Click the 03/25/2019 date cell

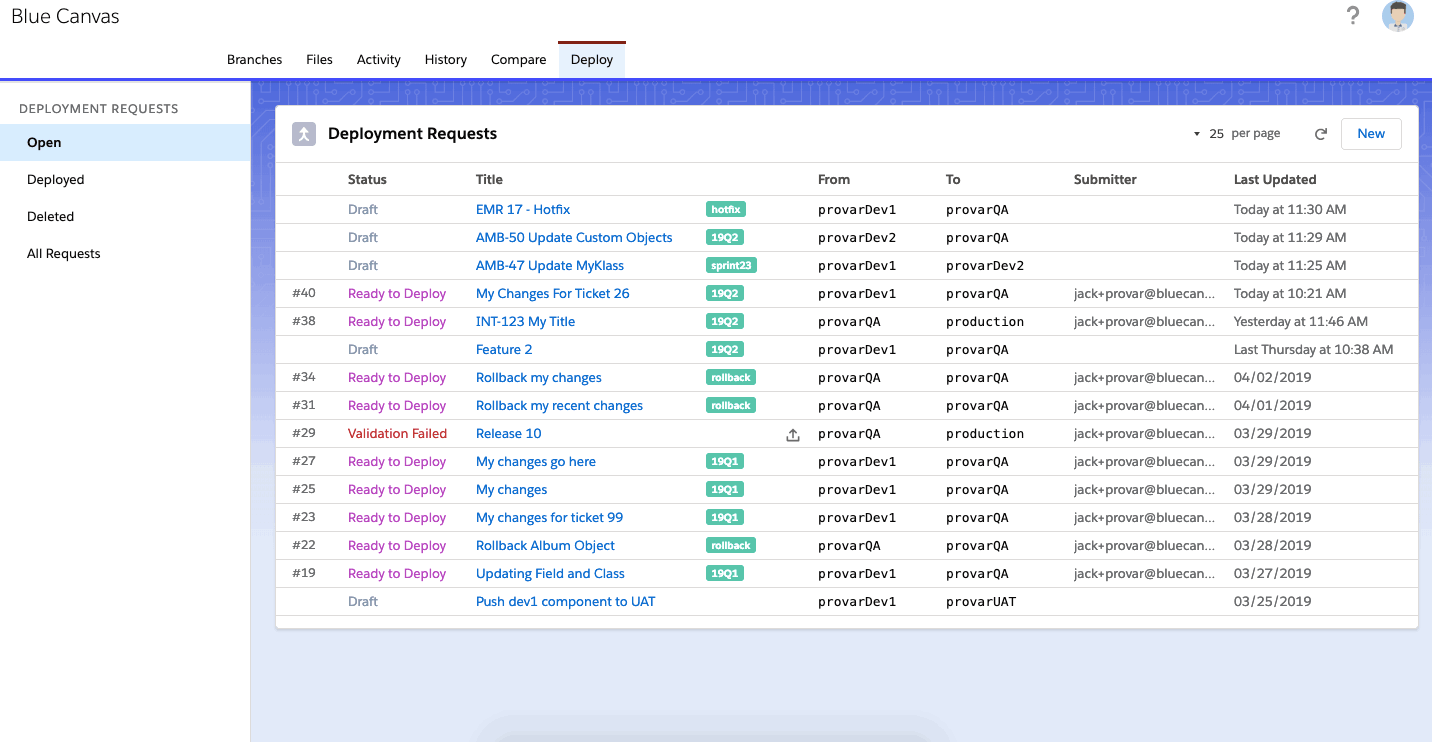pyautogui.click(x=1272, y=602)
